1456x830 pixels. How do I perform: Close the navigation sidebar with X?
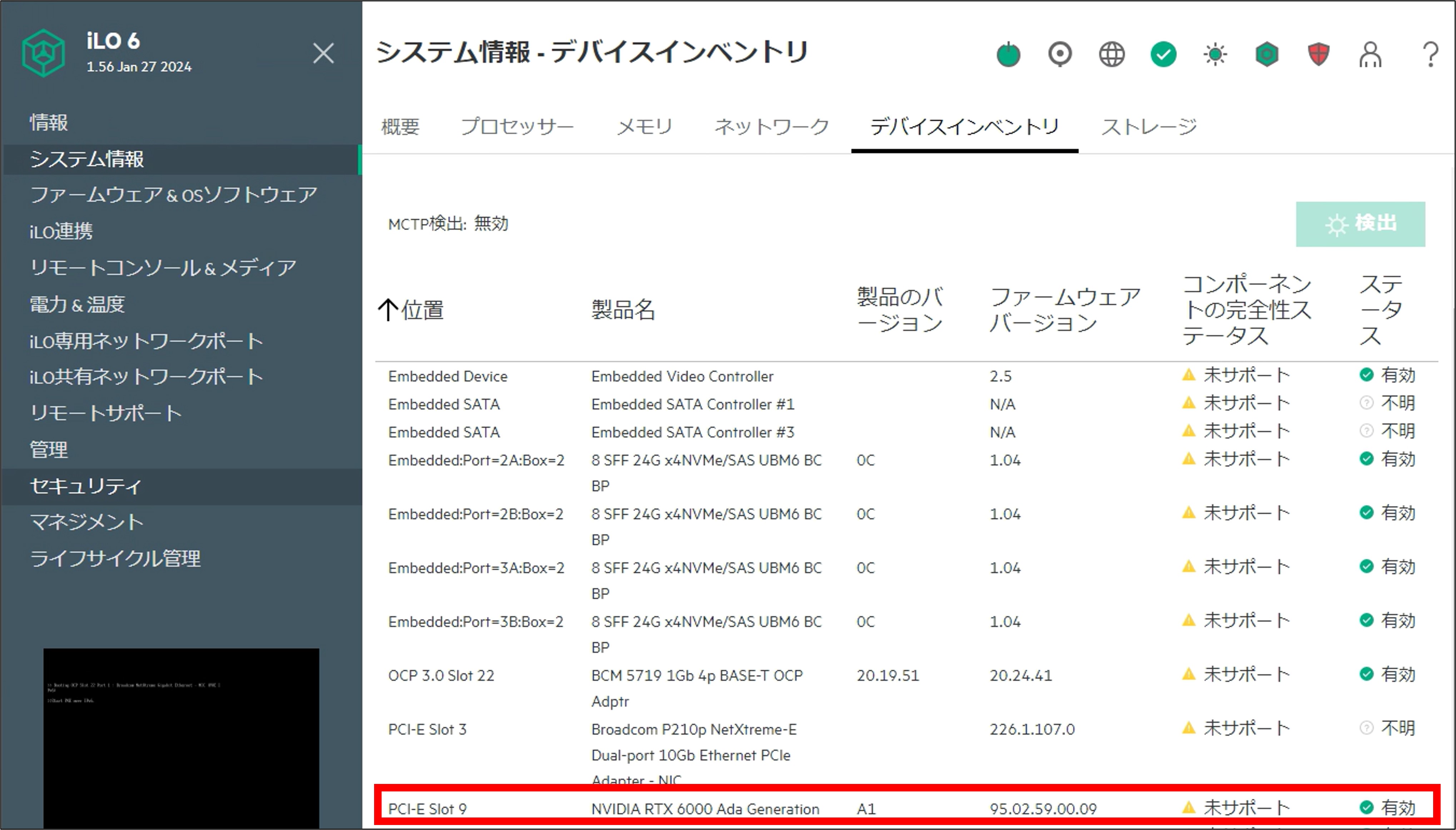(323, 54)
